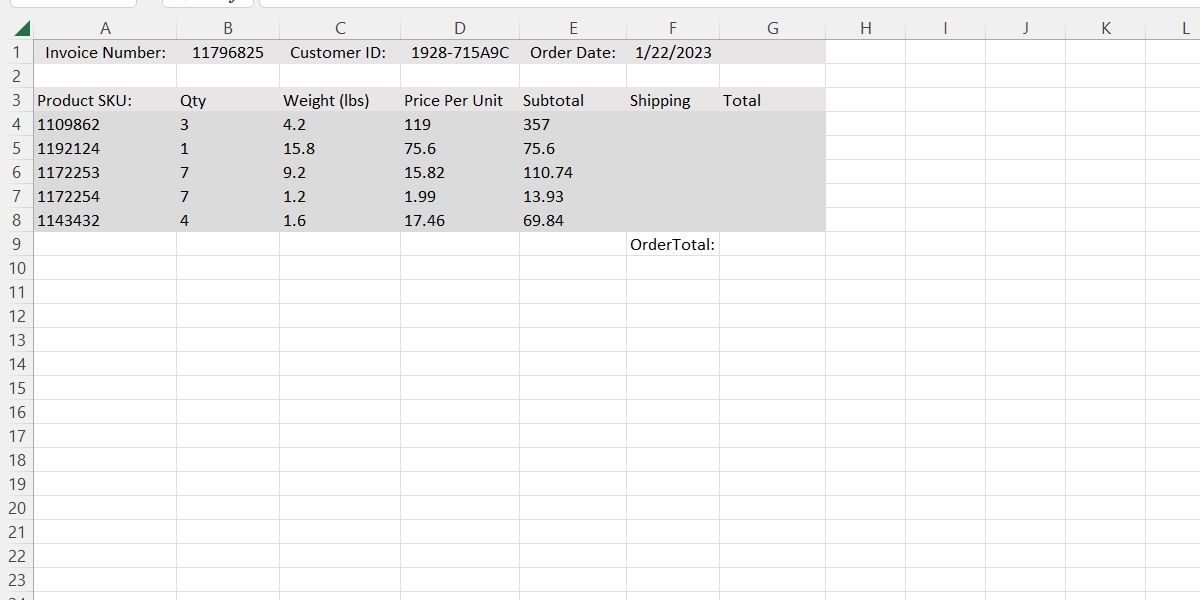Click invoice number value 11796825
The image size is (1200, 600).
coord(228,52)
